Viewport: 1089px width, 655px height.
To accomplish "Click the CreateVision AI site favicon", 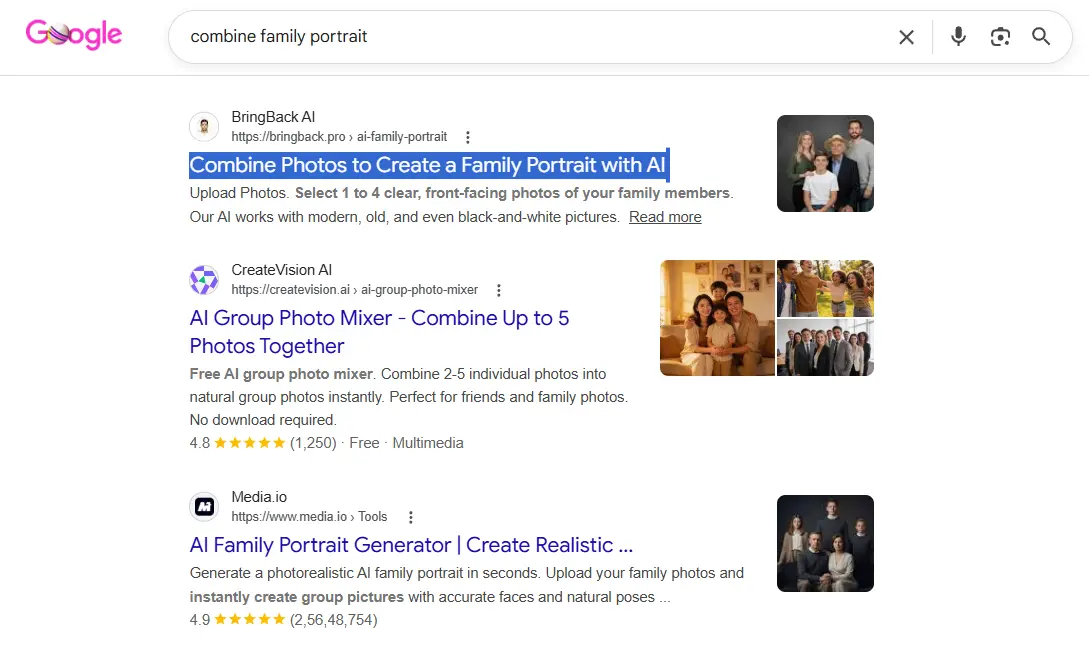I will [204, 280].
